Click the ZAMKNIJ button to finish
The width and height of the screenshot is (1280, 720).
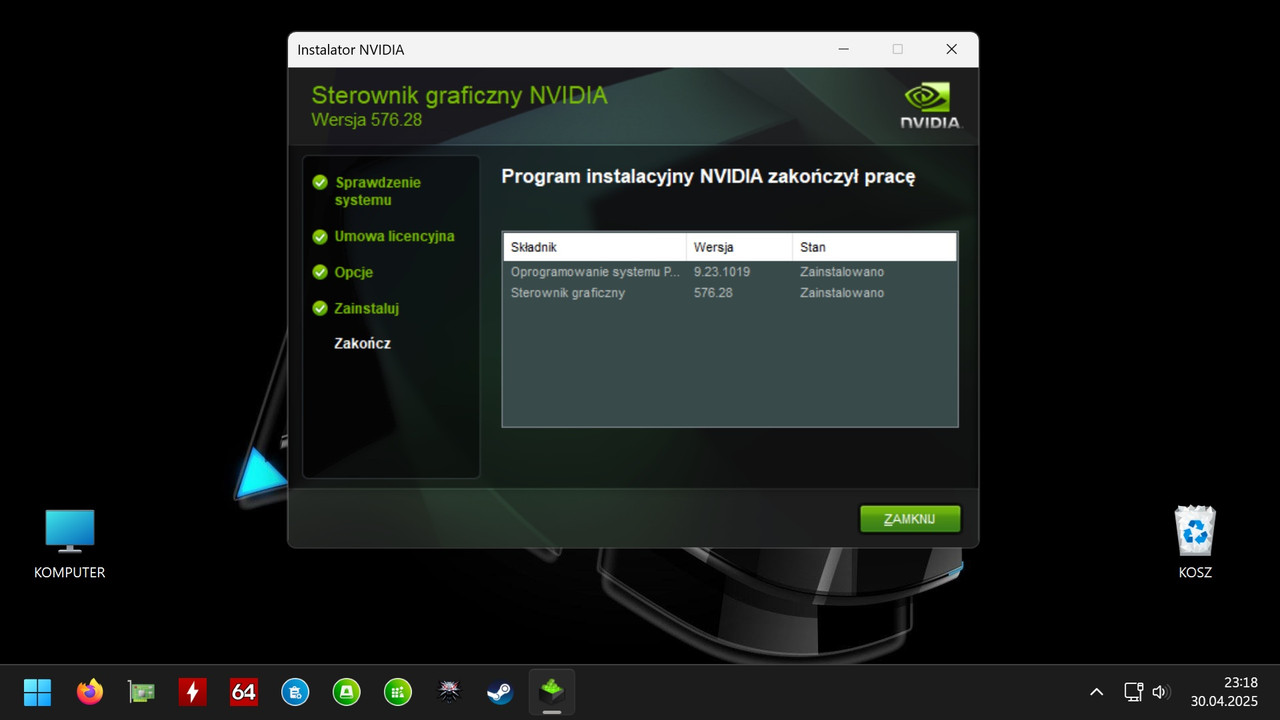(910, 519)
